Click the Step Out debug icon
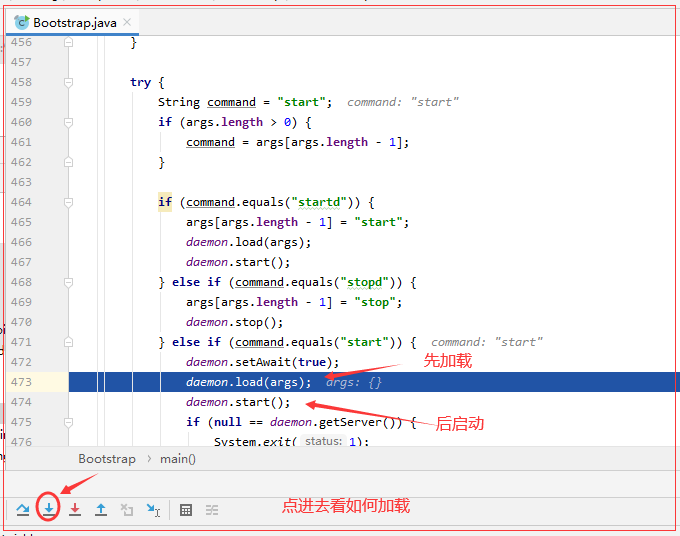 click(101, 509)
